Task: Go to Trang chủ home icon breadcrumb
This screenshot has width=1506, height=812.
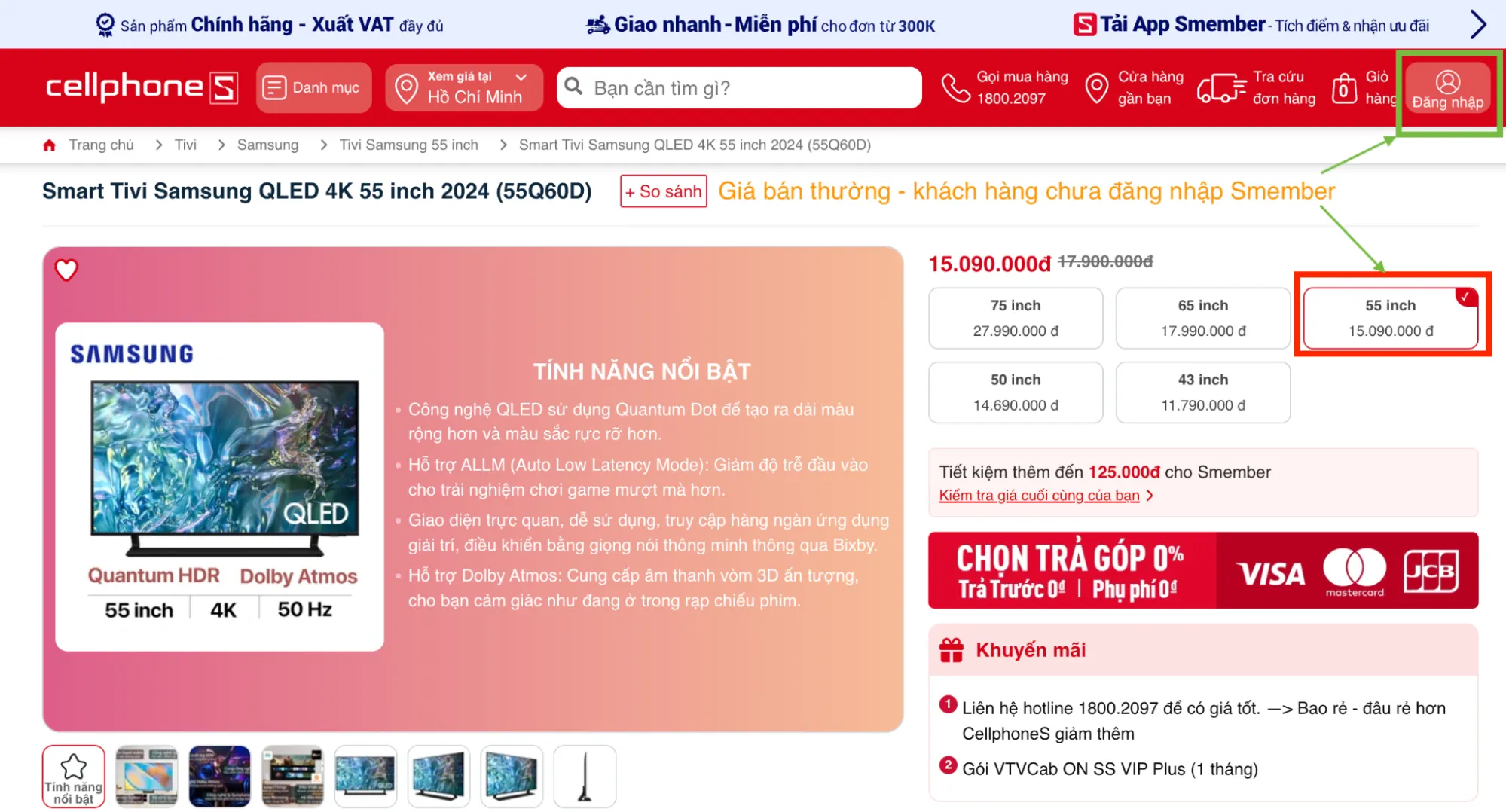Action: pos(50,145)
